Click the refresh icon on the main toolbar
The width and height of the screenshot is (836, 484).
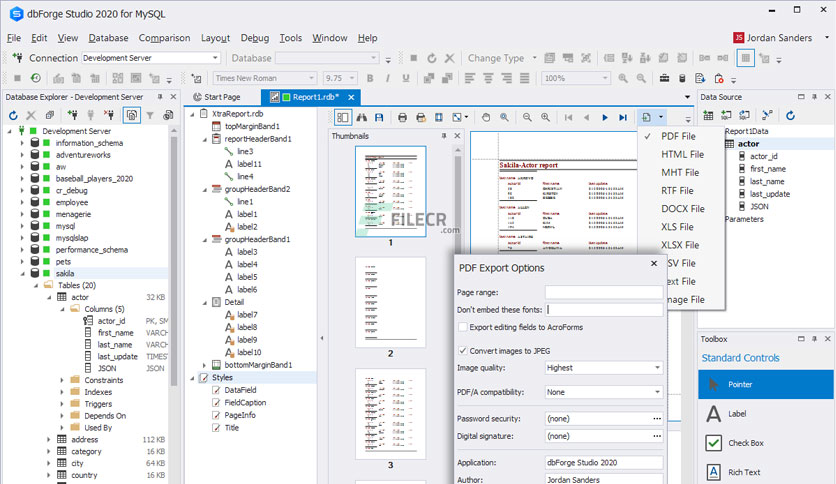[x=432, y=58]
